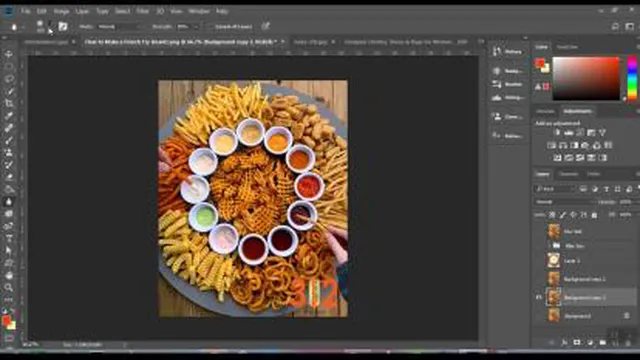640x360 pixels.
Task: Show the Layer 1 visibility eye
Action: click(x=539, y=260)
